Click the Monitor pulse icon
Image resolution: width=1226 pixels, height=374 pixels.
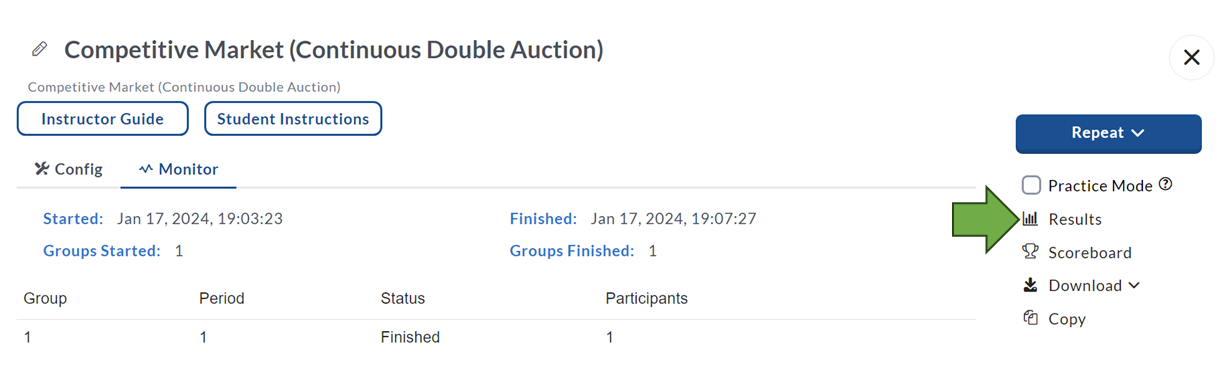[x=146, y=169]
